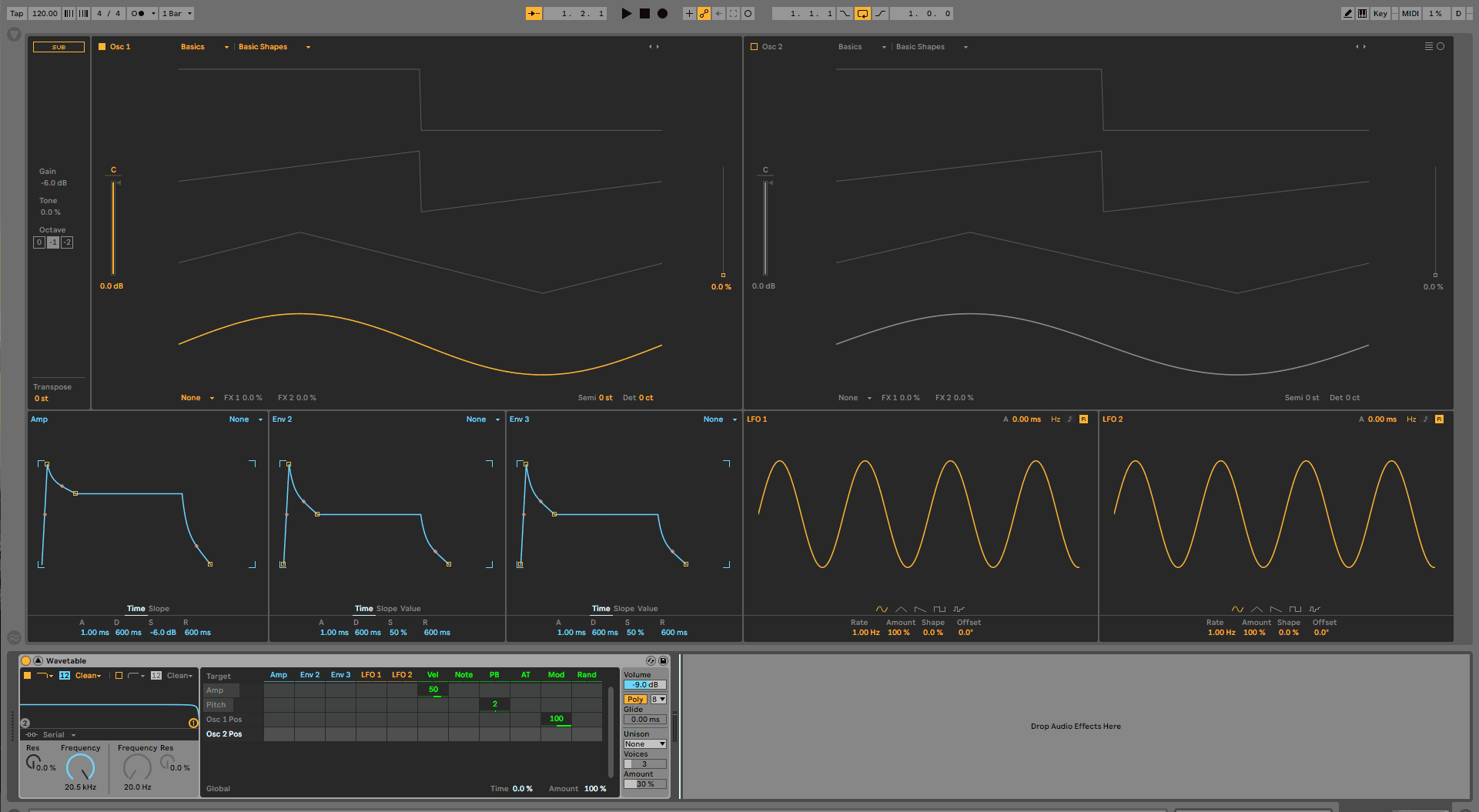The image size is (1479, 812).
Task: Enable the SUB oscillator
Action: [x=59, y=46]
